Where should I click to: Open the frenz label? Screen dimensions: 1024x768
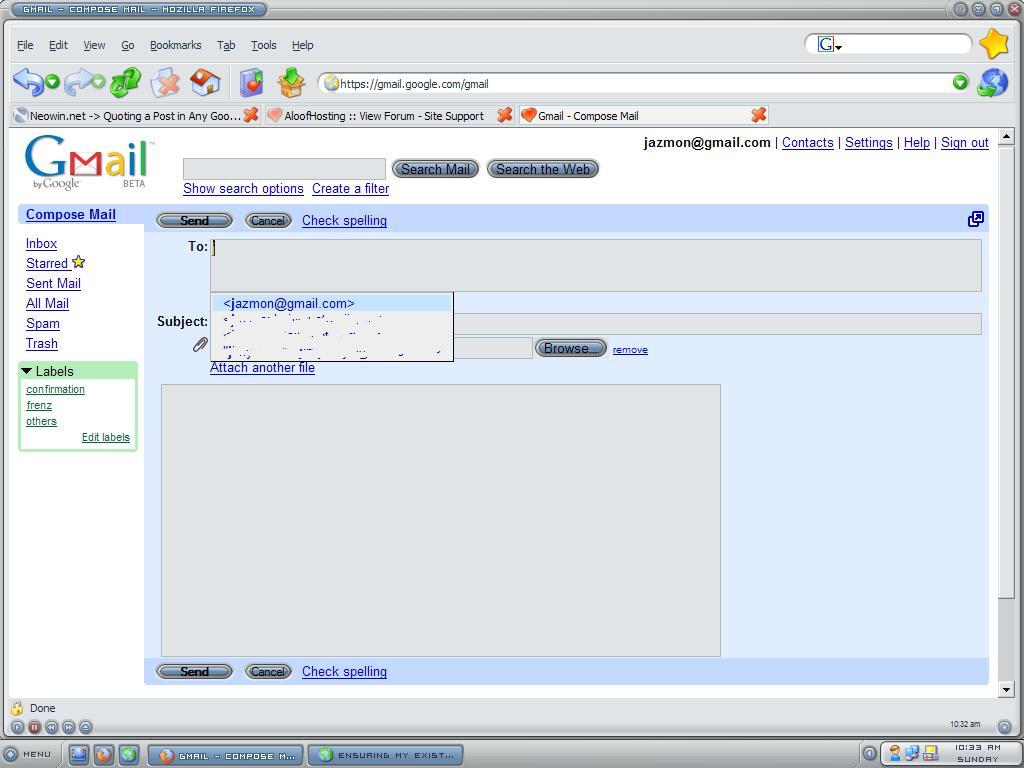[x=39, y=406]
